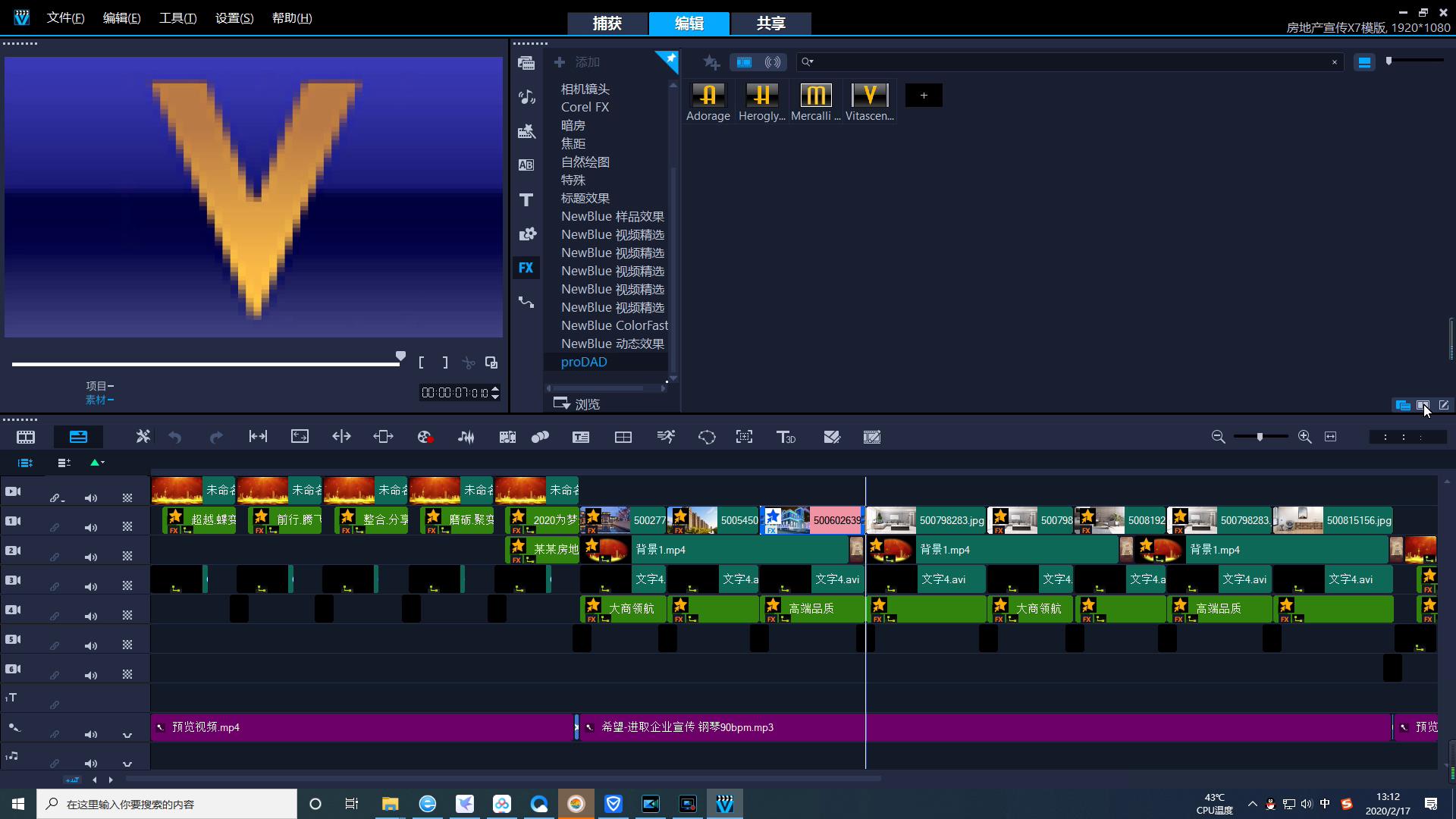
Task: Select the 相机镜头 filter category
Action: pos(585,89)
